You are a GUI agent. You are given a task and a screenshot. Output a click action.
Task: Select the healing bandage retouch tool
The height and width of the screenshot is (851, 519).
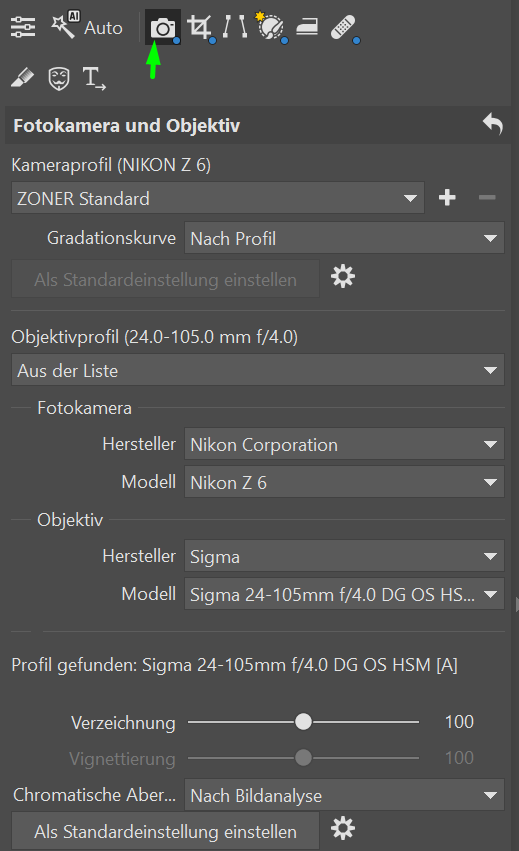(x=344, y=28)
